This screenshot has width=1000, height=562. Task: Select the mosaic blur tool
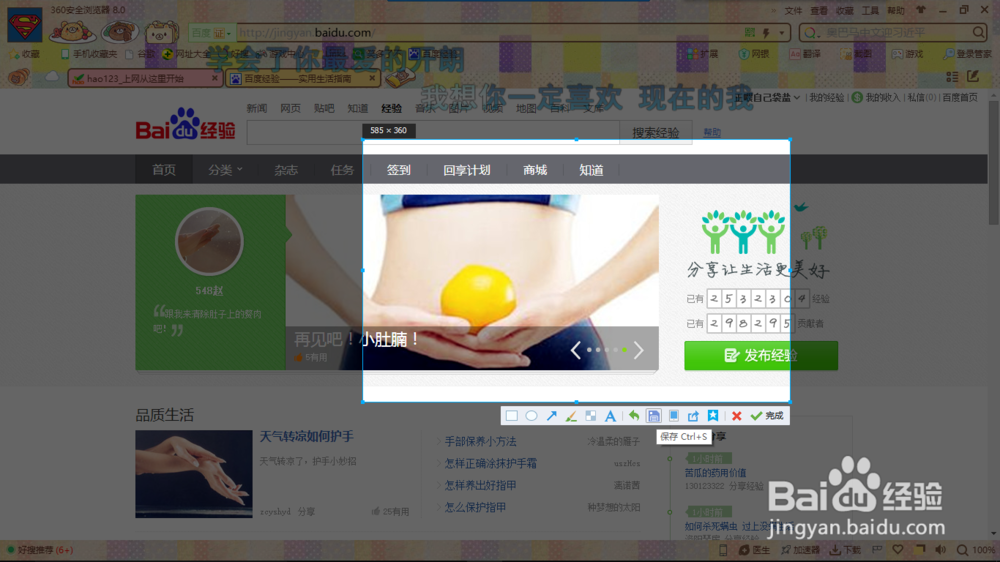pos(591,416)
